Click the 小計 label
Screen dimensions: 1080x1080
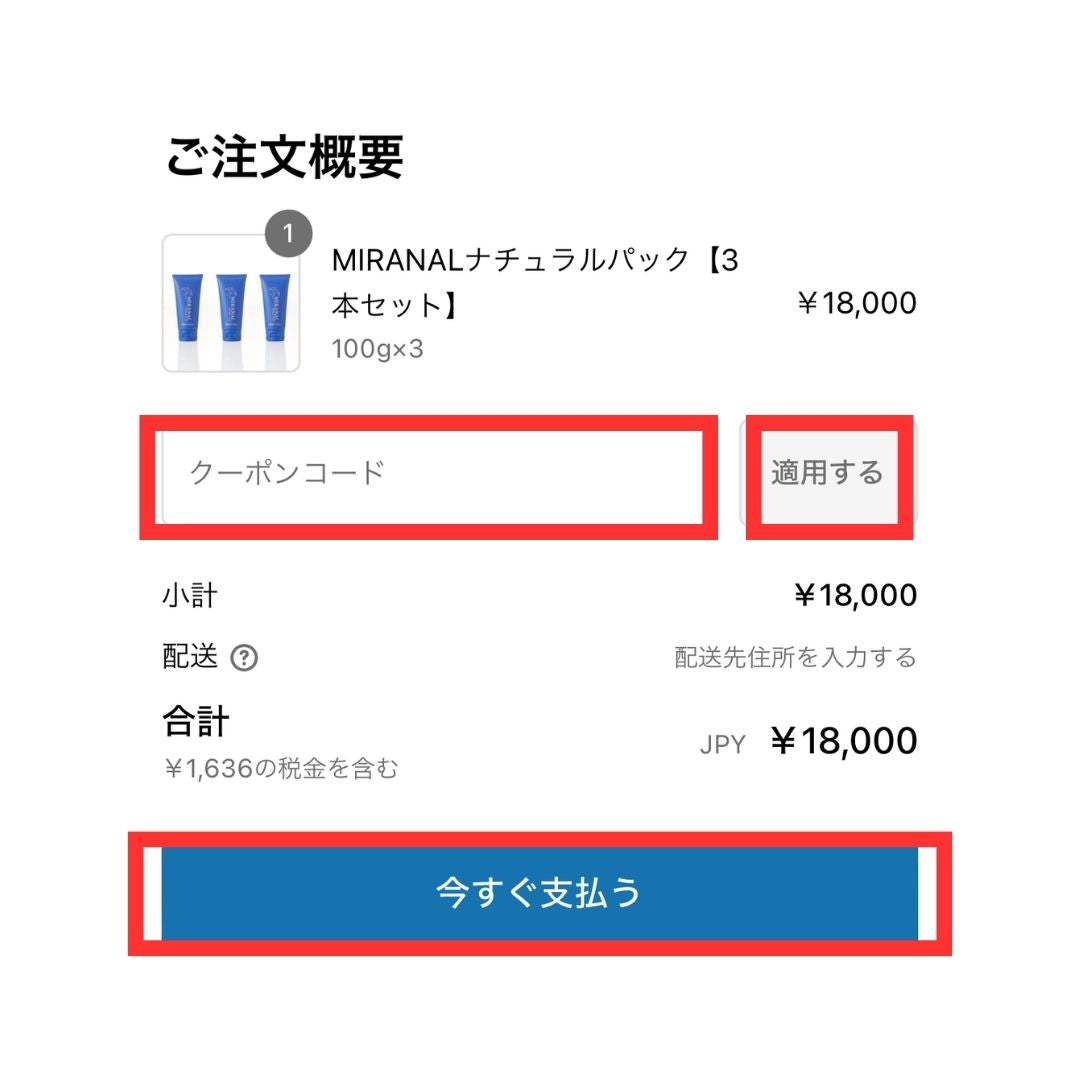[190, 597]
